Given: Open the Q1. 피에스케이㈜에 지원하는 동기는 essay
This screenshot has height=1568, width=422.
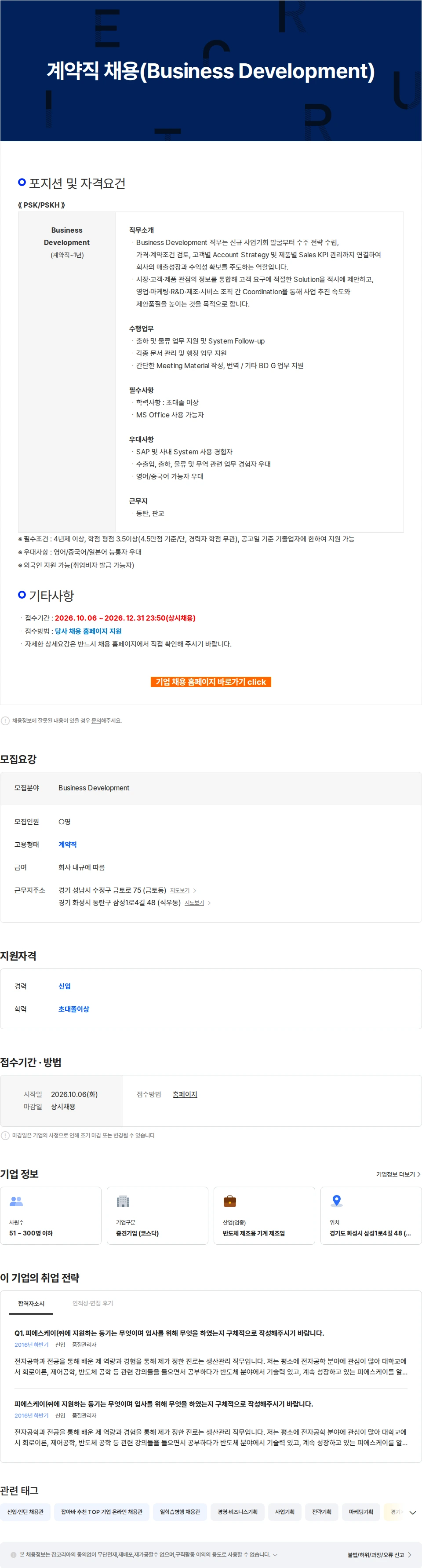Looking at the screenshot, I should point(169,1333).
